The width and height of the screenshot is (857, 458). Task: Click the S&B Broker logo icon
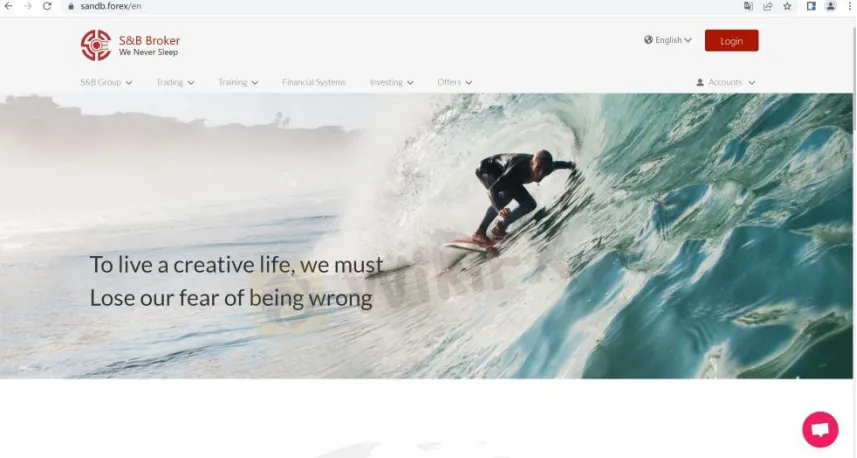pos(96,45)
